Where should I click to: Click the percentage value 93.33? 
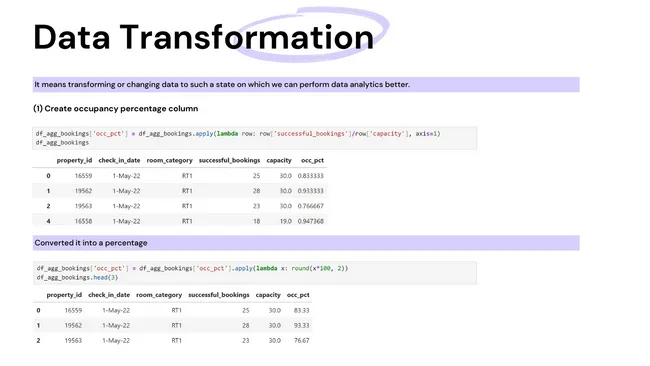coord(301,326)
